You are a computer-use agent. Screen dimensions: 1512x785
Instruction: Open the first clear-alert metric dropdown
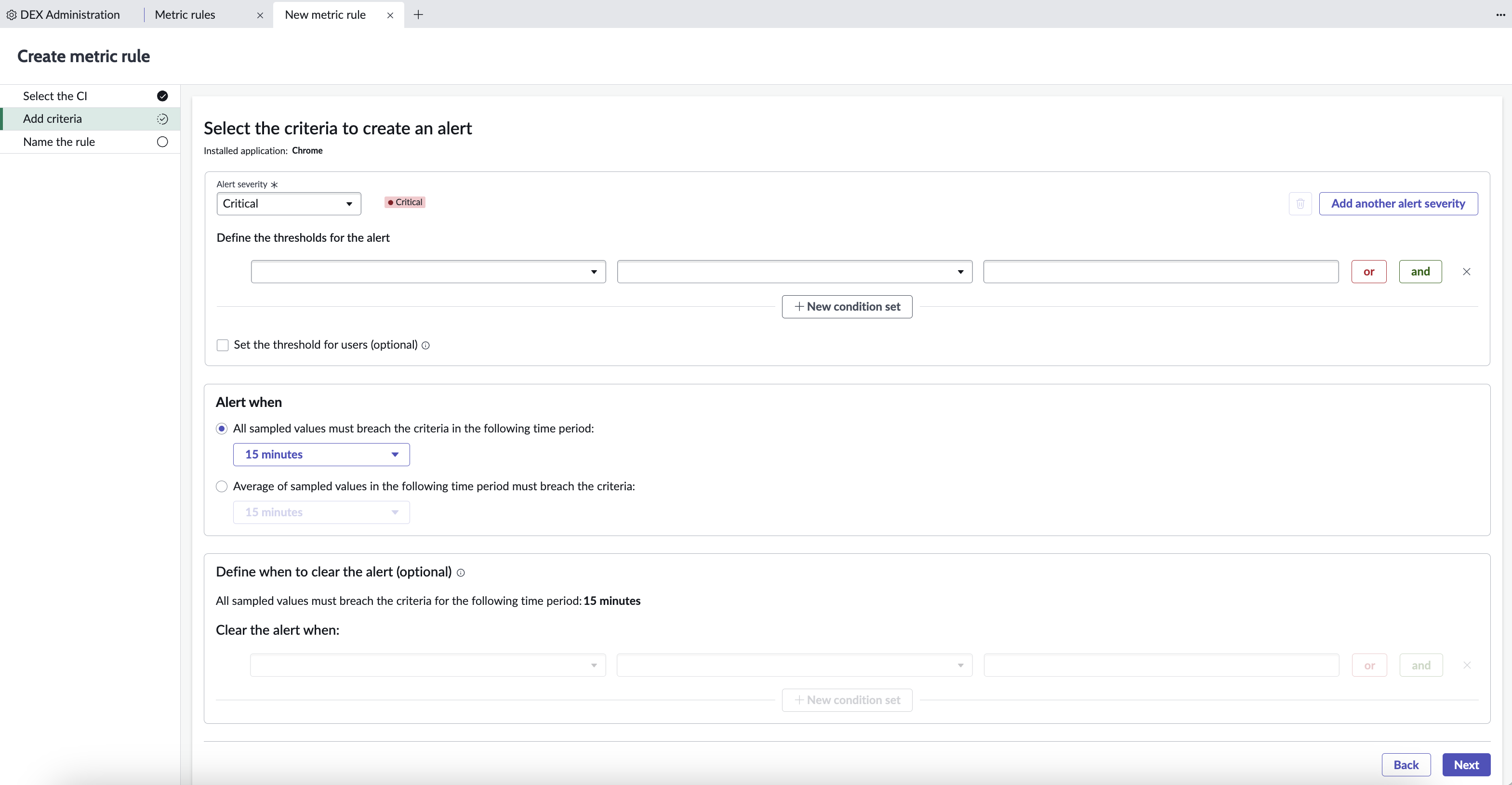tap(428, 665)
